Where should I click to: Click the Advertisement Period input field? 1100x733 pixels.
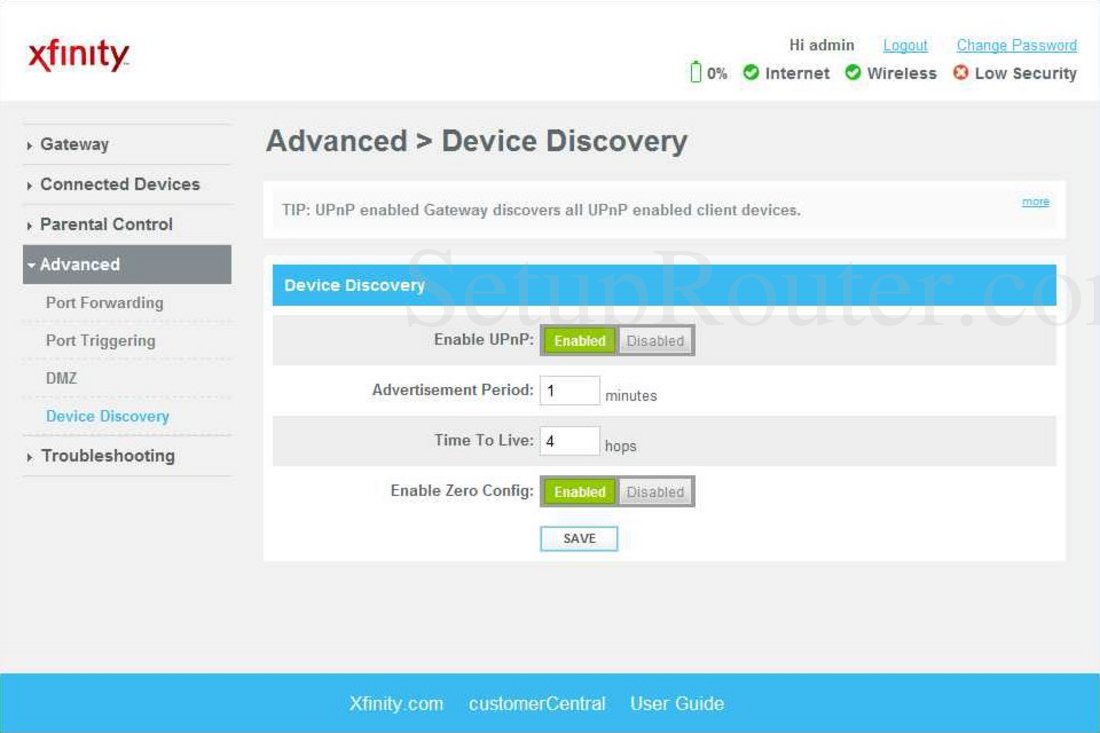570,390
